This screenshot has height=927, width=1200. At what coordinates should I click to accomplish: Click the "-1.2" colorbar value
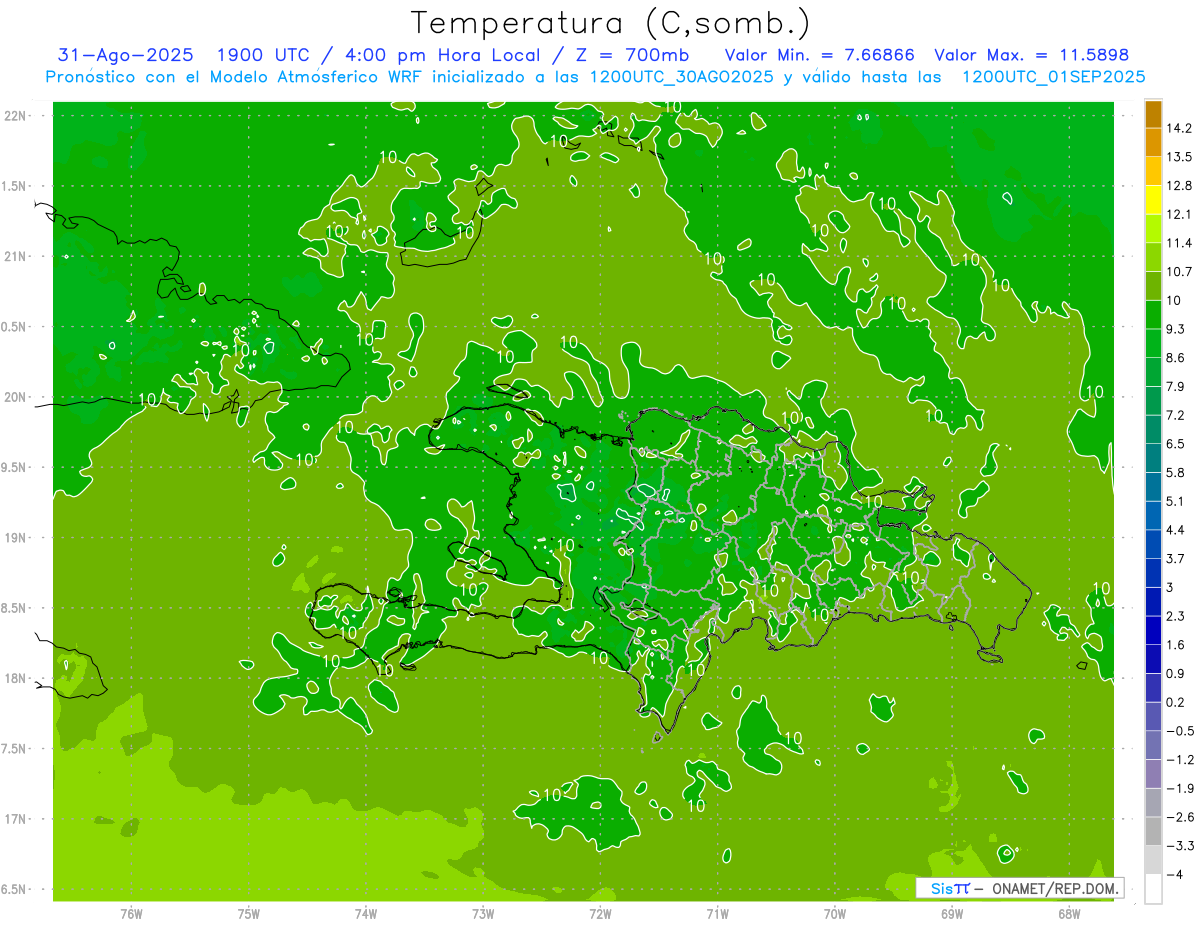(1179, 759)
